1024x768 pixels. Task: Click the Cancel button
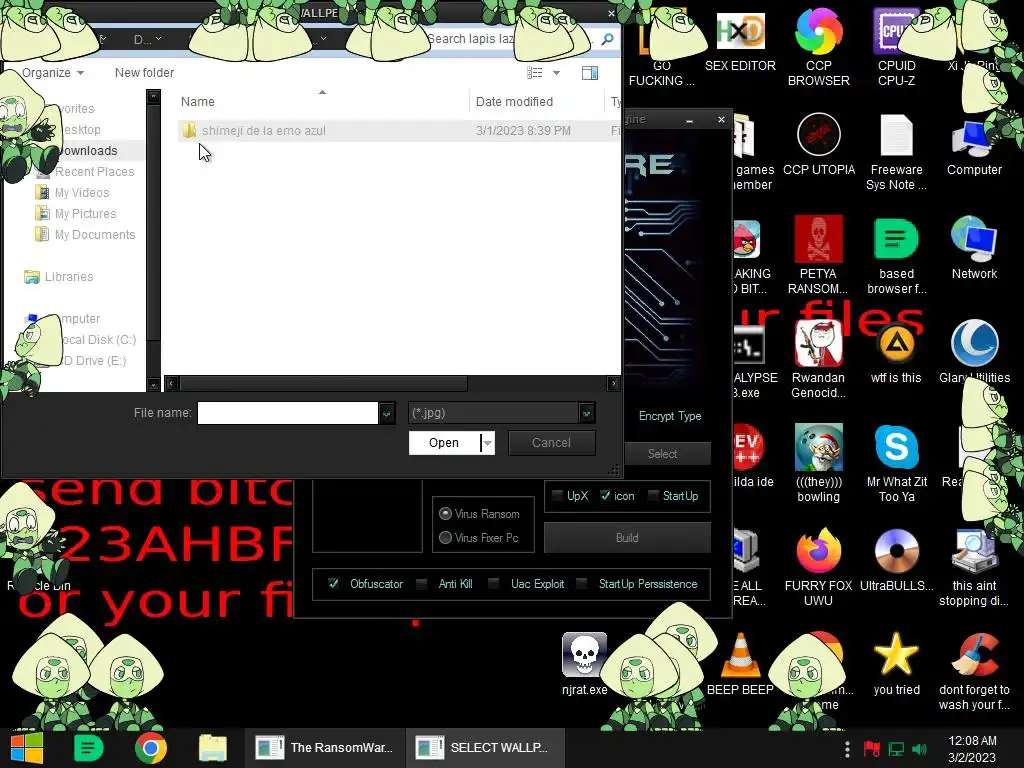click(x=551, y=443)
